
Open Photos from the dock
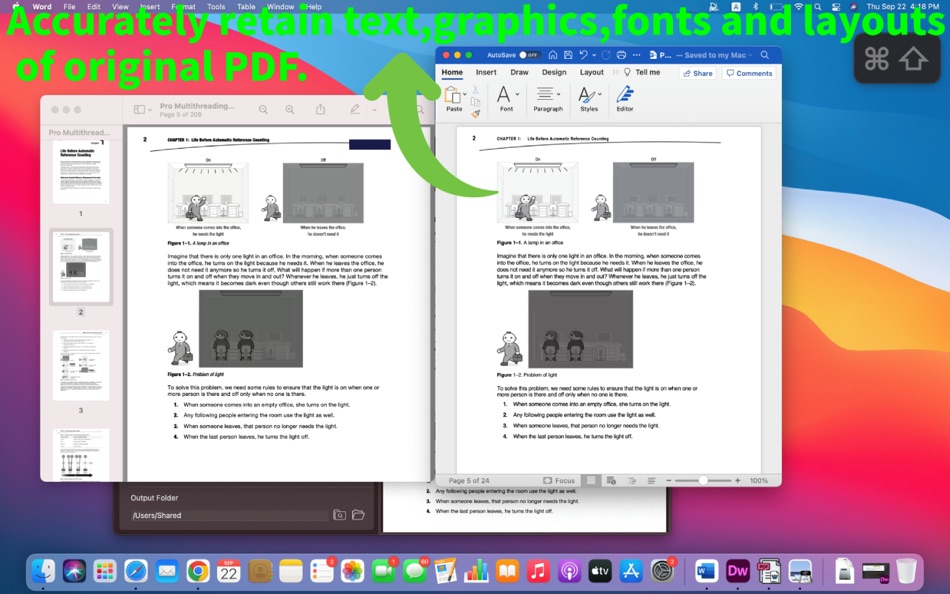pos(352,571)
